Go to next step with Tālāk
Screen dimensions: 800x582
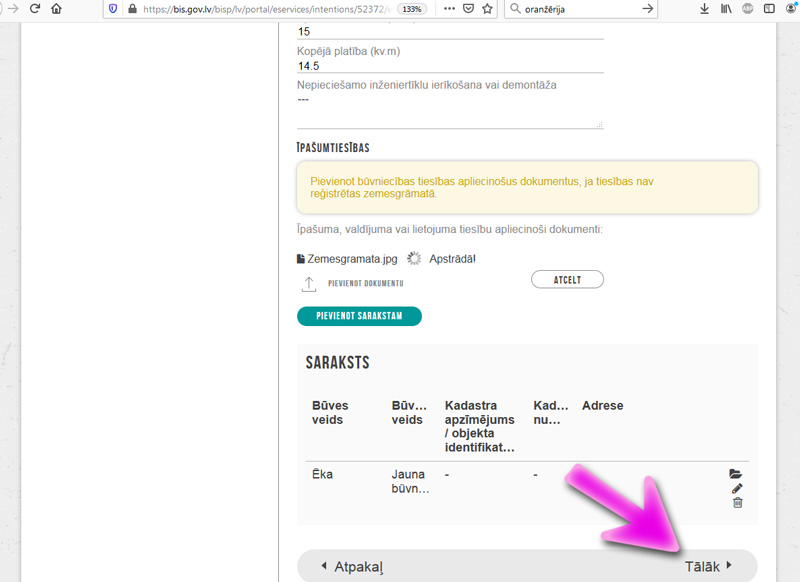coord(708,566)
